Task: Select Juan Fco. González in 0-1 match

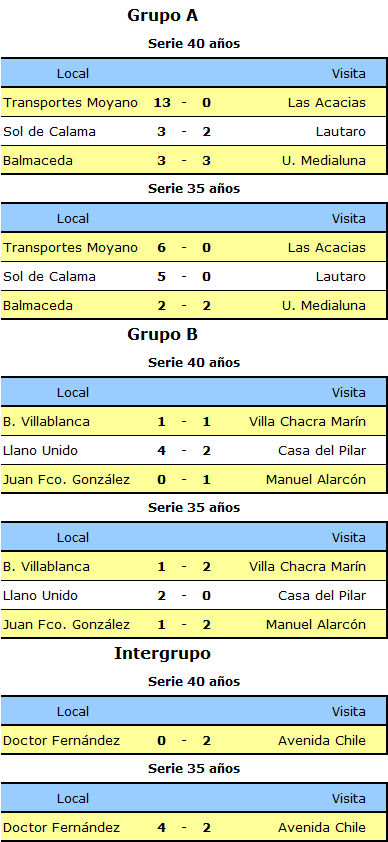Action: [67, 480]
